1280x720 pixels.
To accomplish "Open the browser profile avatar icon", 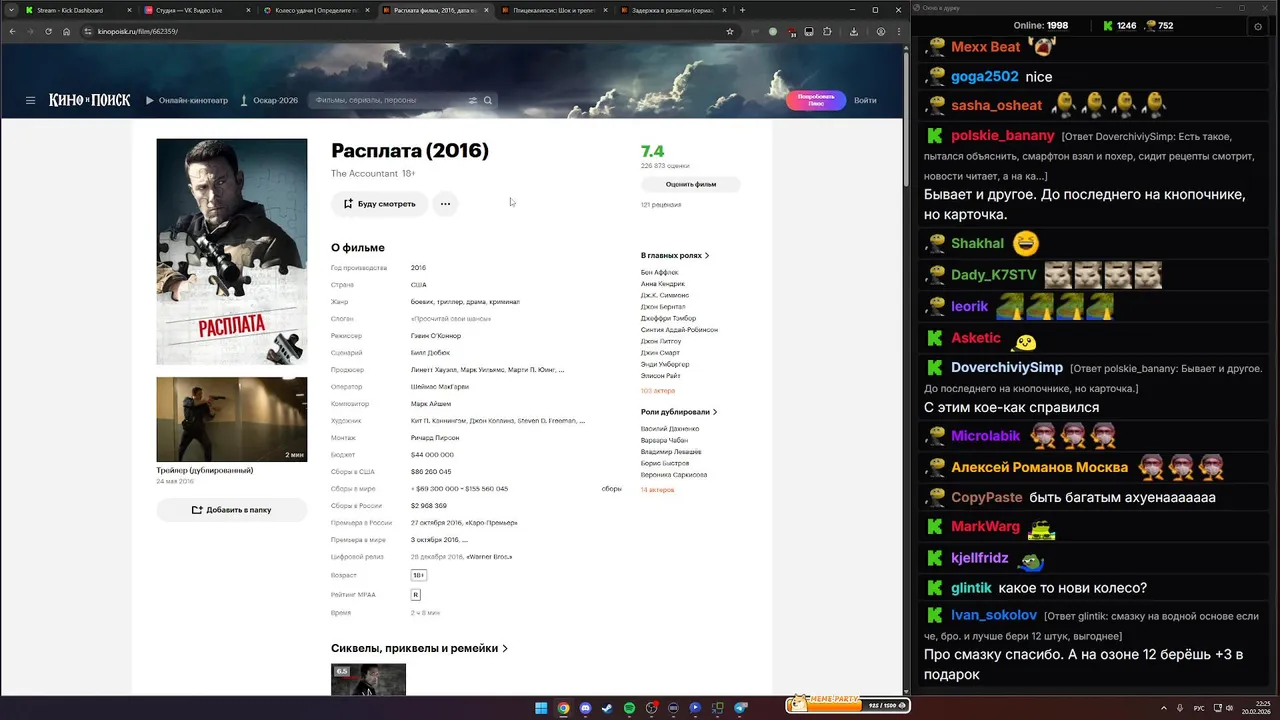I will 880,31.
